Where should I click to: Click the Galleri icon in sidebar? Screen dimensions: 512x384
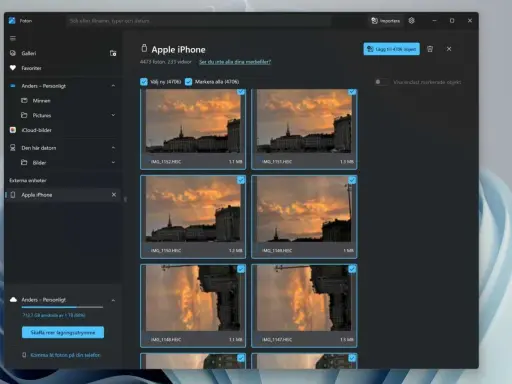tap(13, 53)
